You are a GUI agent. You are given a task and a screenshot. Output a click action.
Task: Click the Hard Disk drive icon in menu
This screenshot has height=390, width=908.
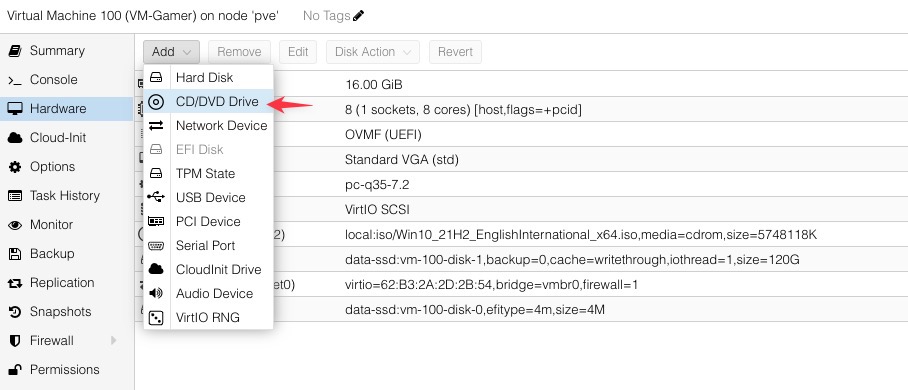pos(156,78)
